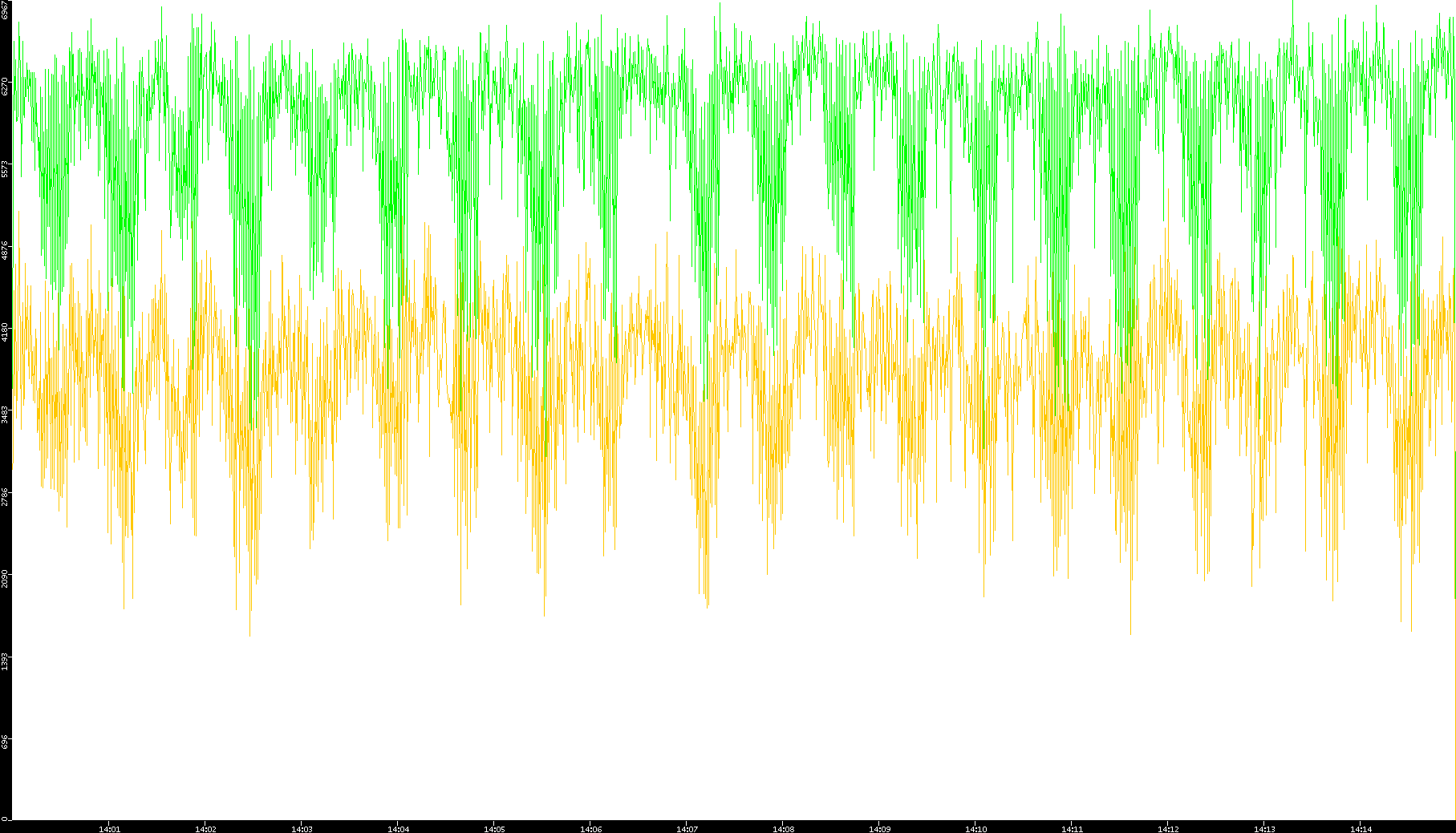Click the 5573 value on vertical axis
The image size is (1456, 833).
click(x=6, y=168)
